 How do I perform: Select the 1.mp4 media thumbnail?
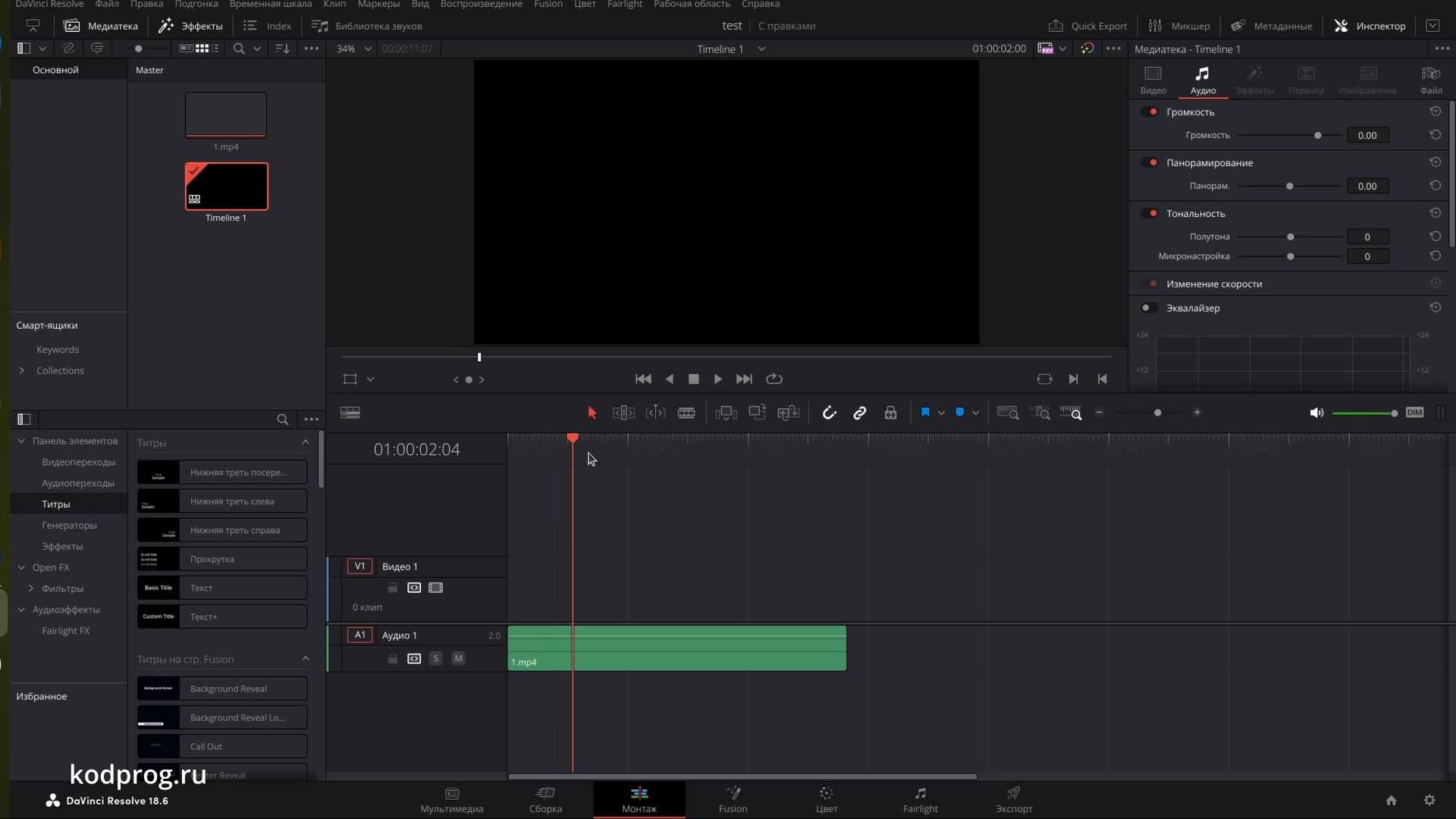(x=226, y=115)
